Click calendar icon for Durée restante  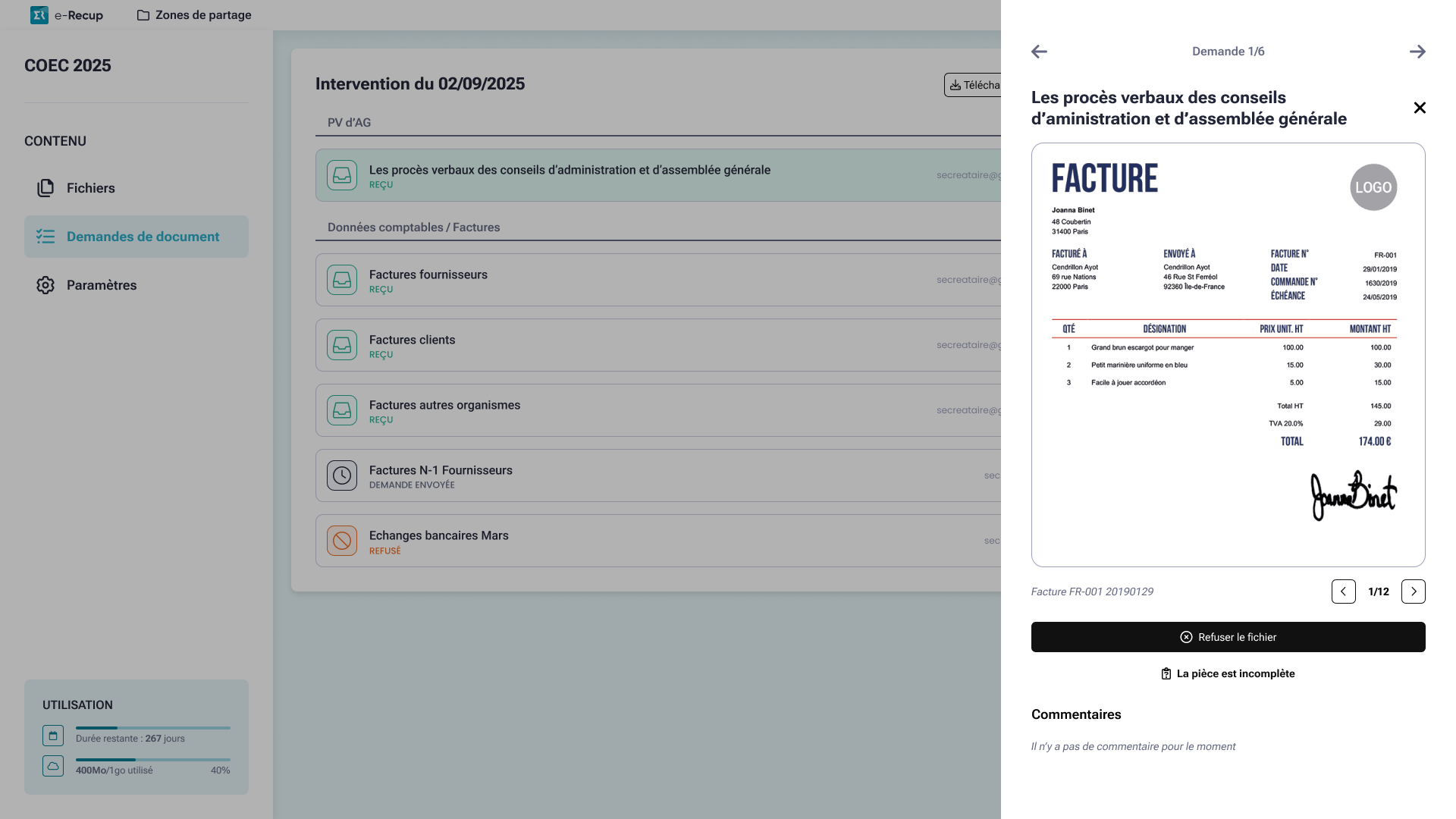[53, 736]
